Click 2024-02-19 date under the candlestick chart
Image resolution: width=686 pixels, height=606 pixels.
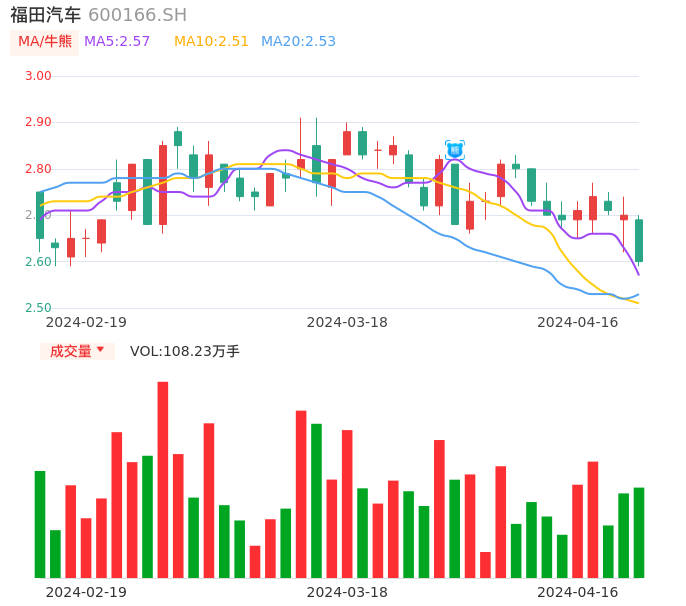pyautogui.click(x=86, y=322)
